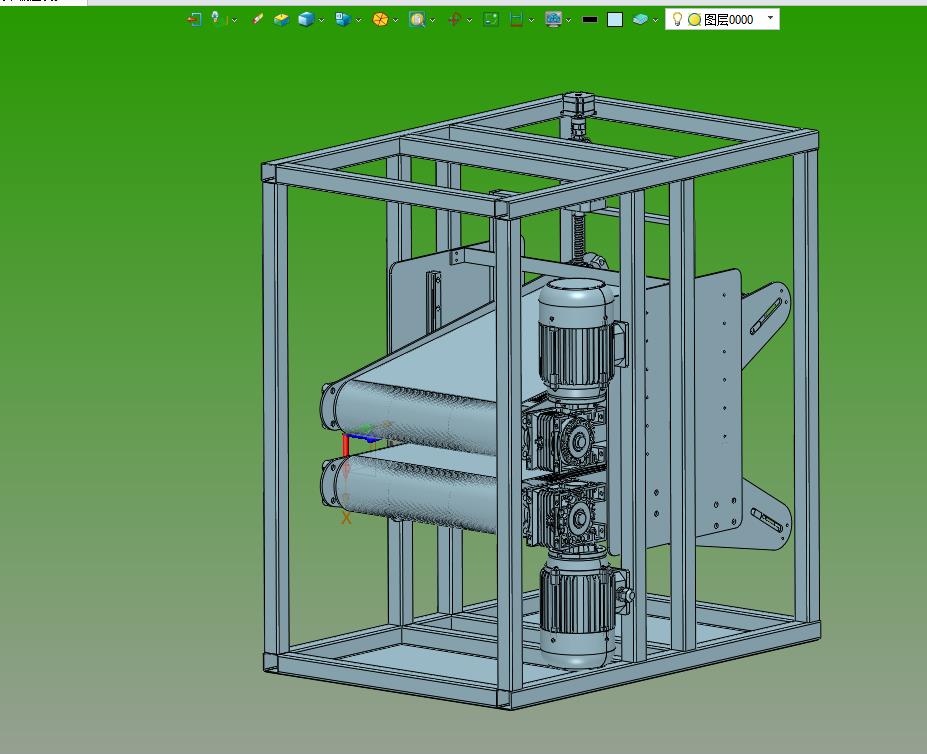Open the view orientation dropdown arrow
927x754 pixels.
coord(359,20)
